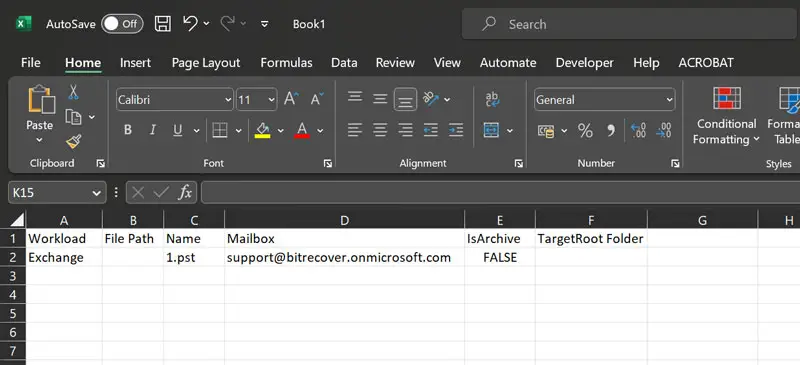Click the Insert Function fx icon
This screenshot has height=365, width=800.
tap(185, 192)
